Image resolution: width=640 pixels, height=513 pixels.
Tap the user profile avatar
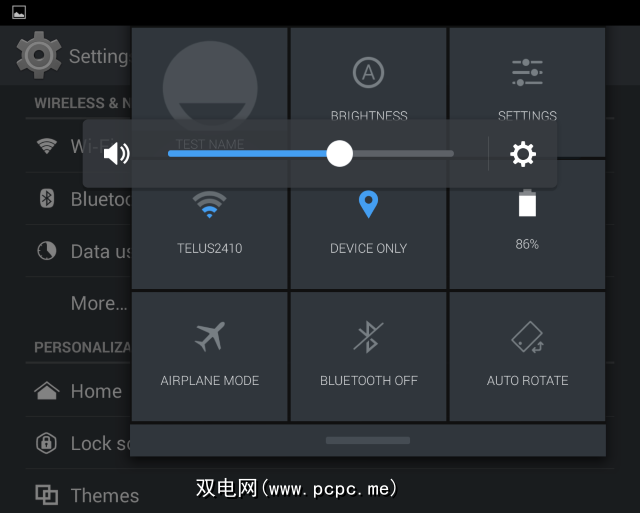(210, 87)
